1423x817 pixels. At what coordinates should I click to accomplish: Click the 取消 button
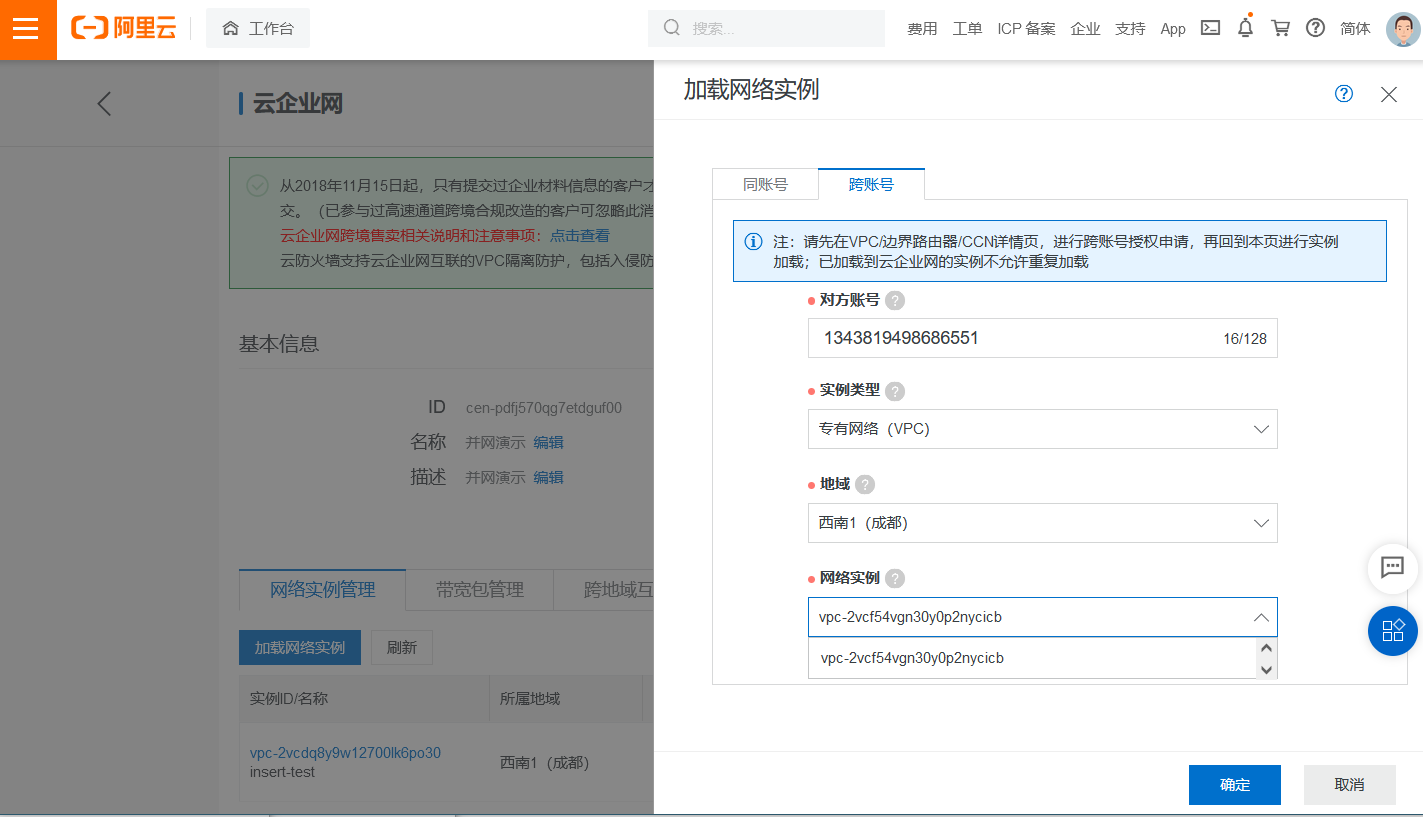tap(1349, 785)
